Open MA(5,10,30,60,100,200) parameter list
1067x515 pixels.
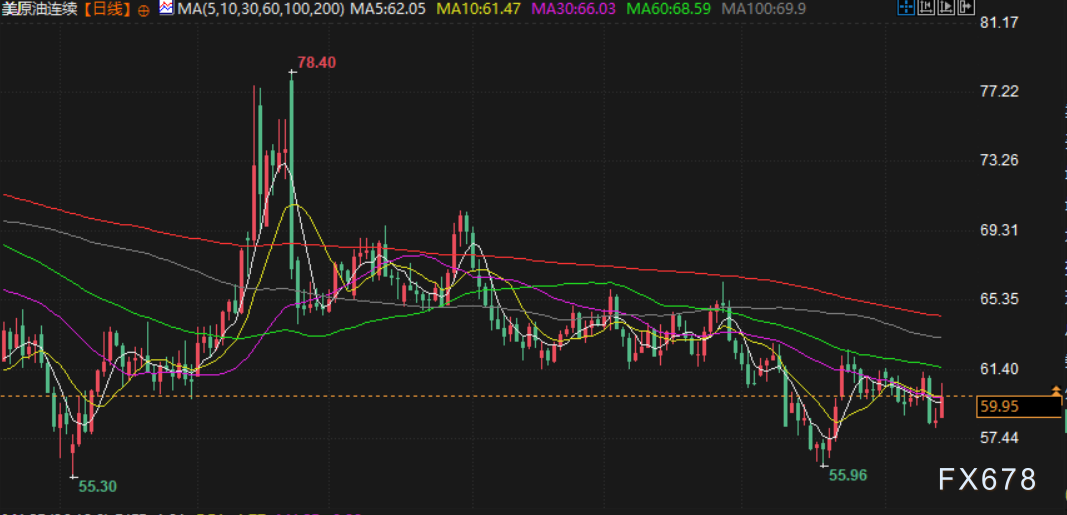pos(260,10)
